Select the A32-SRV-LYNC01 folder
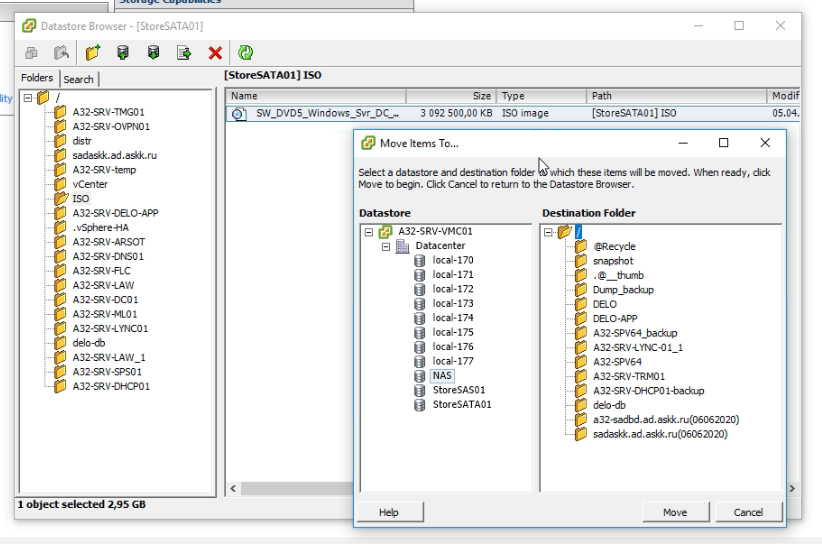The height and width of the screenshot is (544, 822). click(110, 329)
